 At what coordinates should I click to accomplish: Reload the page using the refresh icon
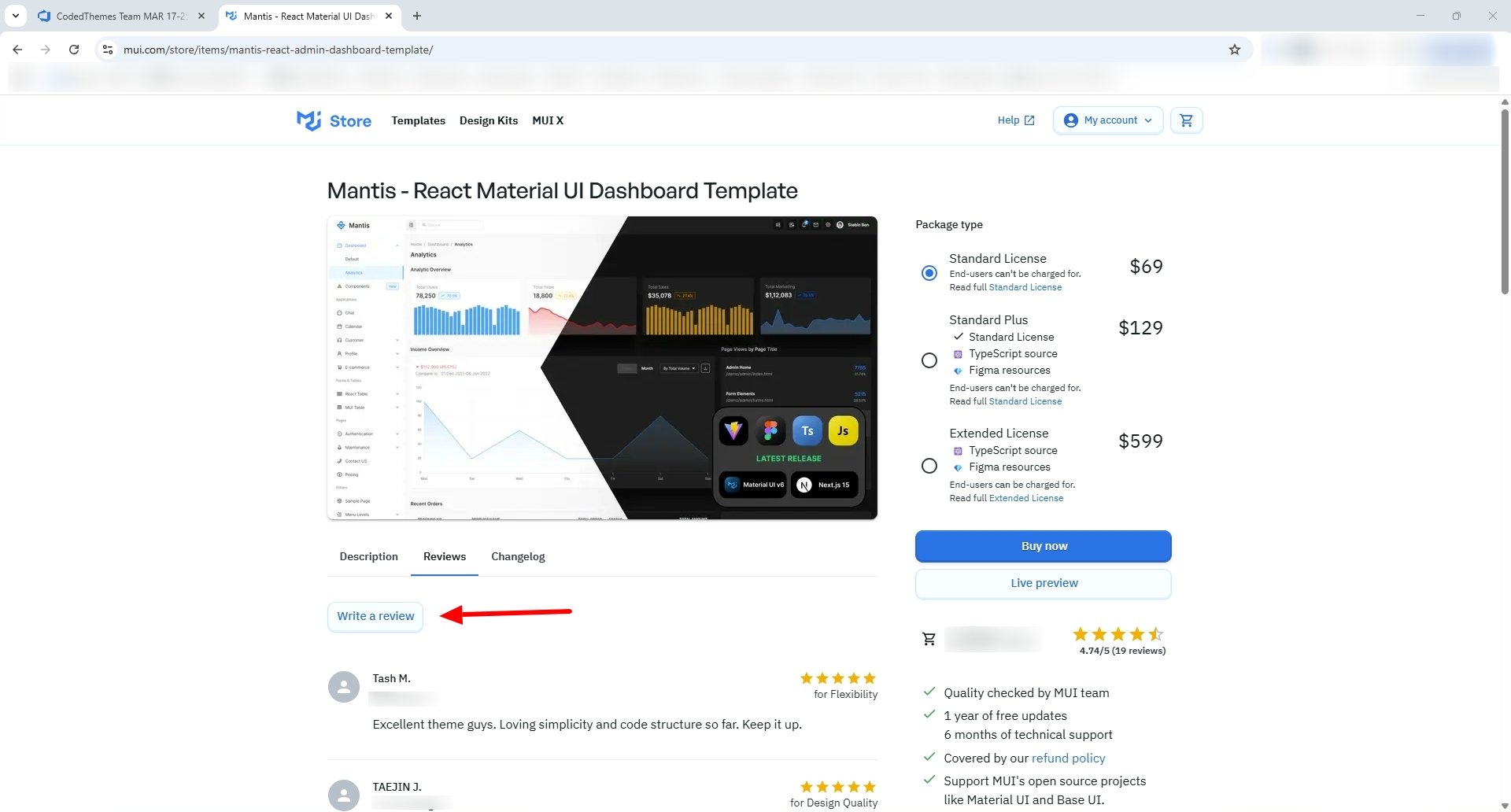coord(74,50)
